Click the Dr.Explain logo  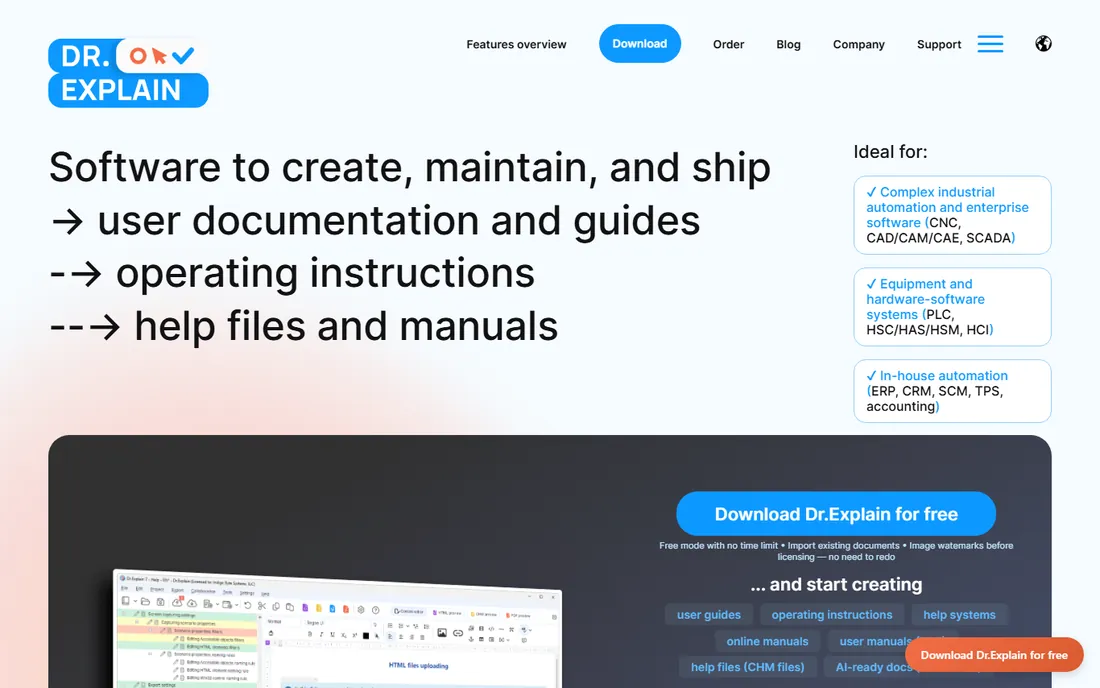(128, 73)
